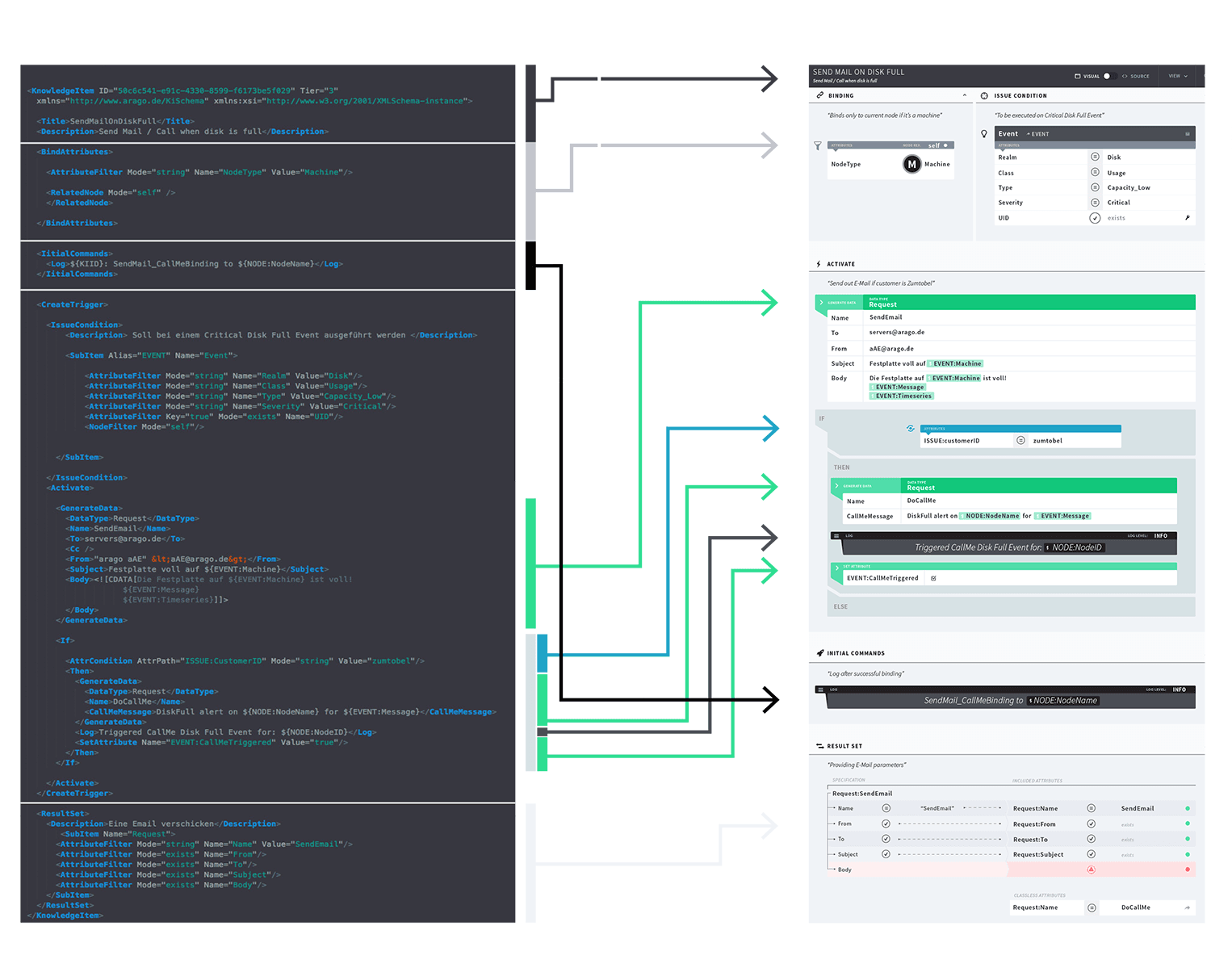Click the exists checkmark for Request:From

click(1091, 824)
